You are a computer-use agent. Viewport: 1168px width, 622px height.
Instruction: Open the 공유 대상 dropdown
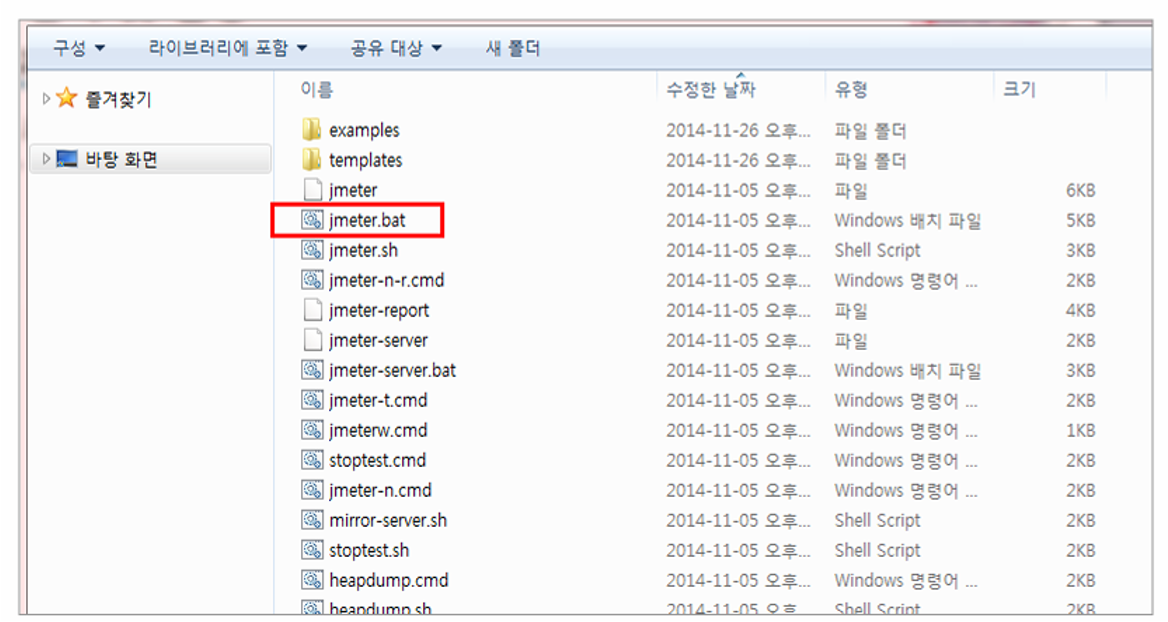396,48
